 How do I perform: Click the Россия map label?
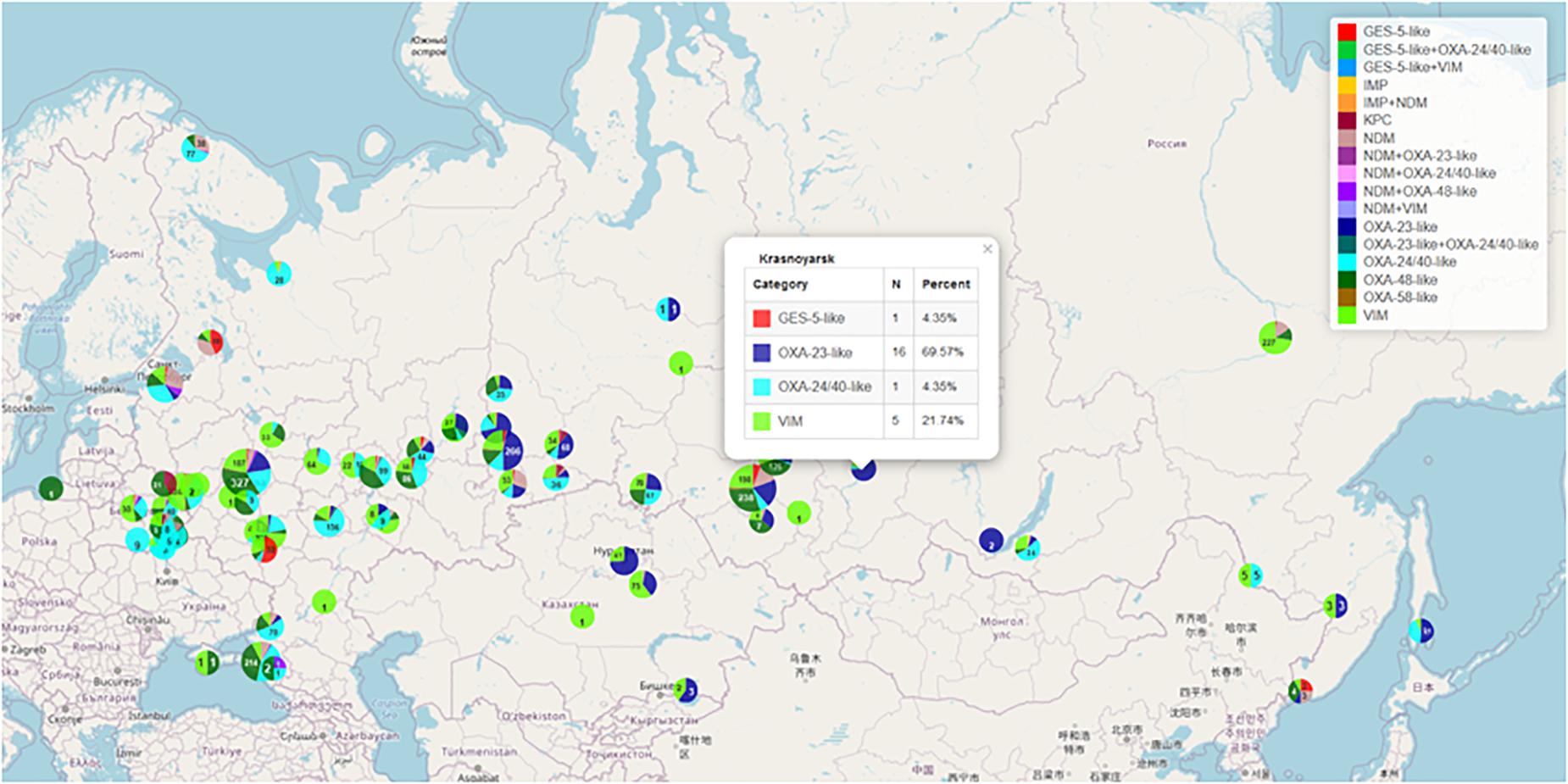coord(1166,144)
